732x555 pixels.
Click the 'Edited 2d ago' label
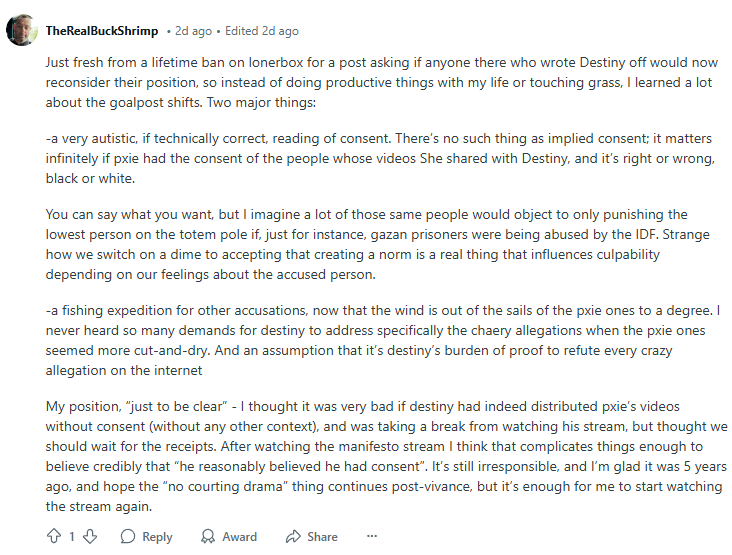click(x=261, y=31)
